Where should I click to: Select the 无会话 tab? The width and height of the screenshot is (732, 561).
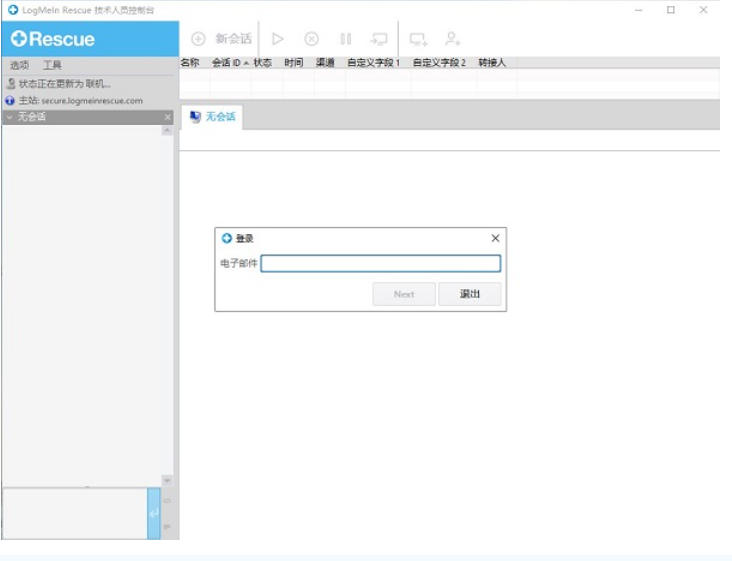pos(212,117)
